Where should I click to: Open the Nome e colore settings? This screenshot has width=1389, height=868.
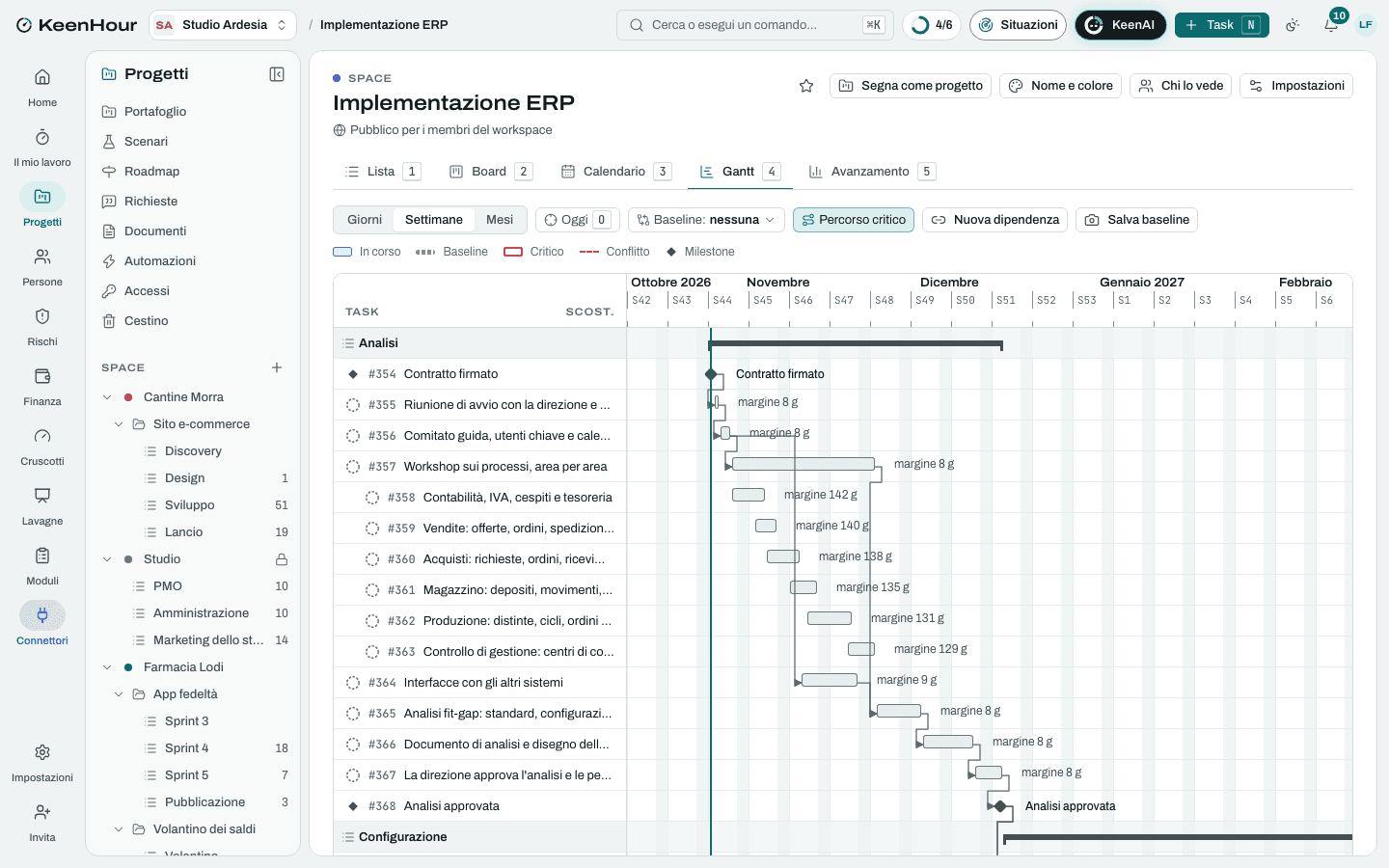pos(1061,86)
